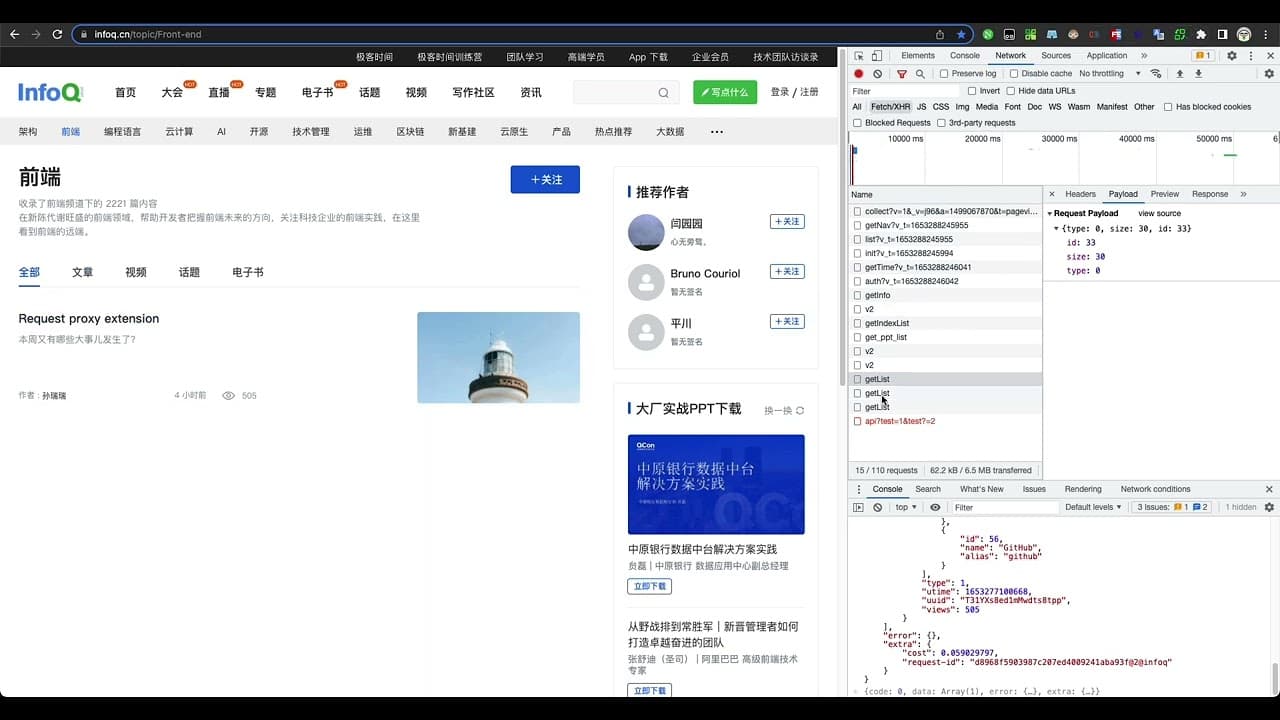Click 立即下载 under 中原银行 presentation
Image resolution: width=1280 pixels, height=720 pixels.
point(649,587)
